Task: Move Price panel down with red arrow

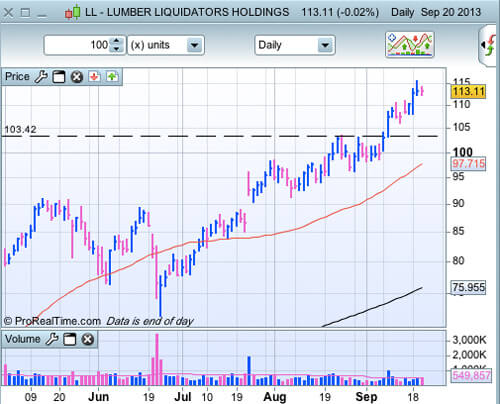Action: click(94, 77)
